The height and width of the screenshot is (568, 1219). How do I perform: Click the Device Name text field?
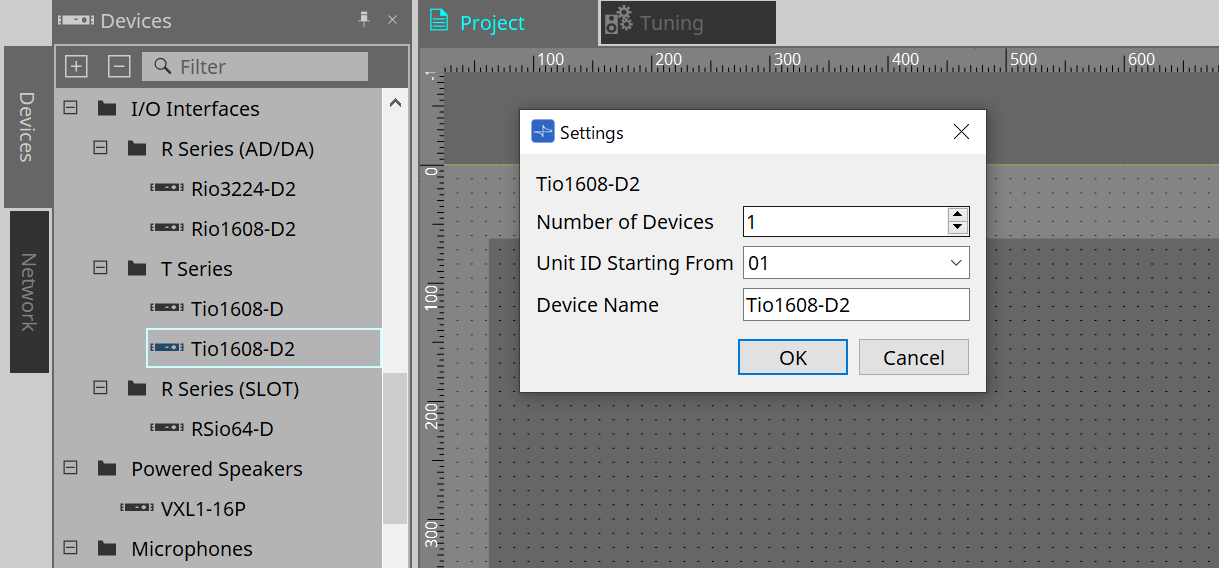click(x=856, y=305)
